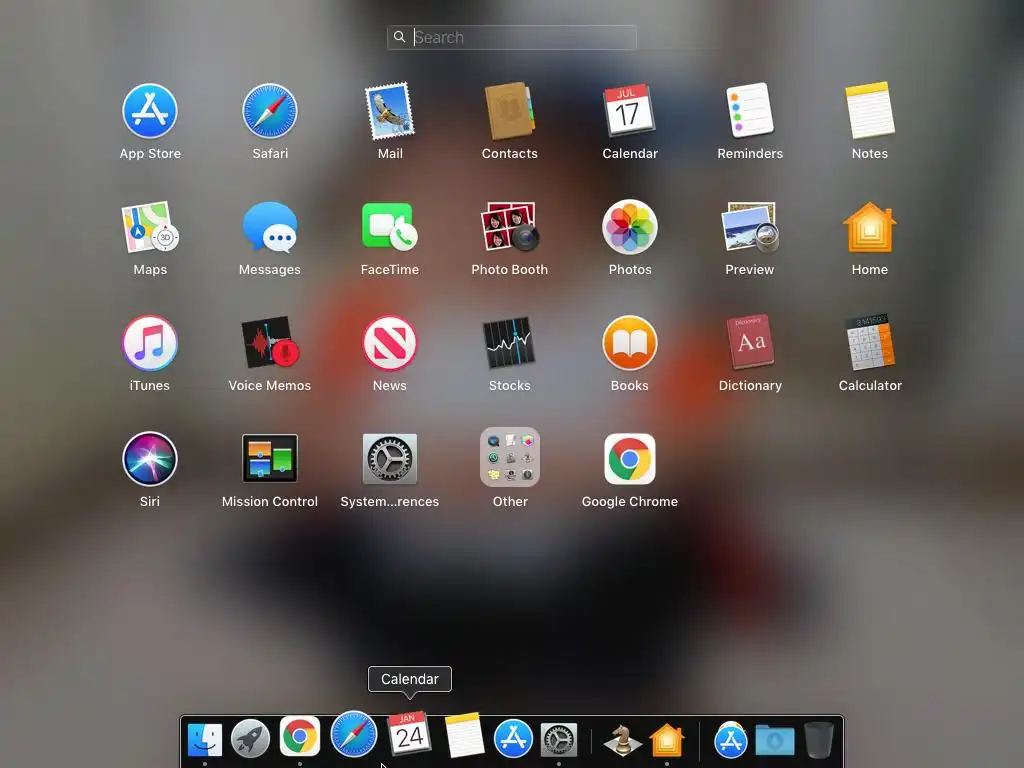The width and height of the screenshot is (1024, 768).
Task: Open FaceTime app
Action: pos(390,227)
